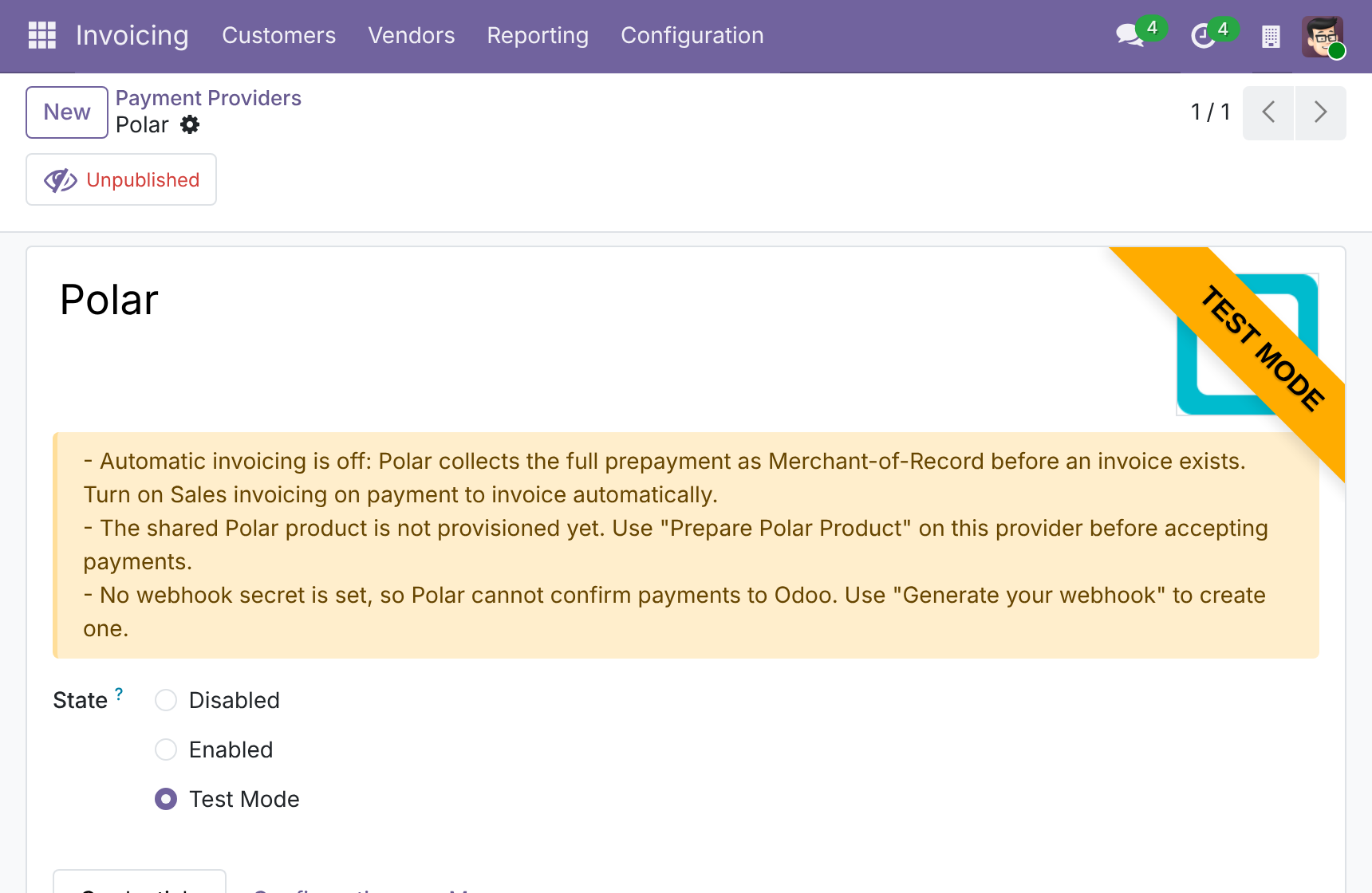Open the apps grid menu icon
The image size is (1372, 893).
click(x=41, y=35)
